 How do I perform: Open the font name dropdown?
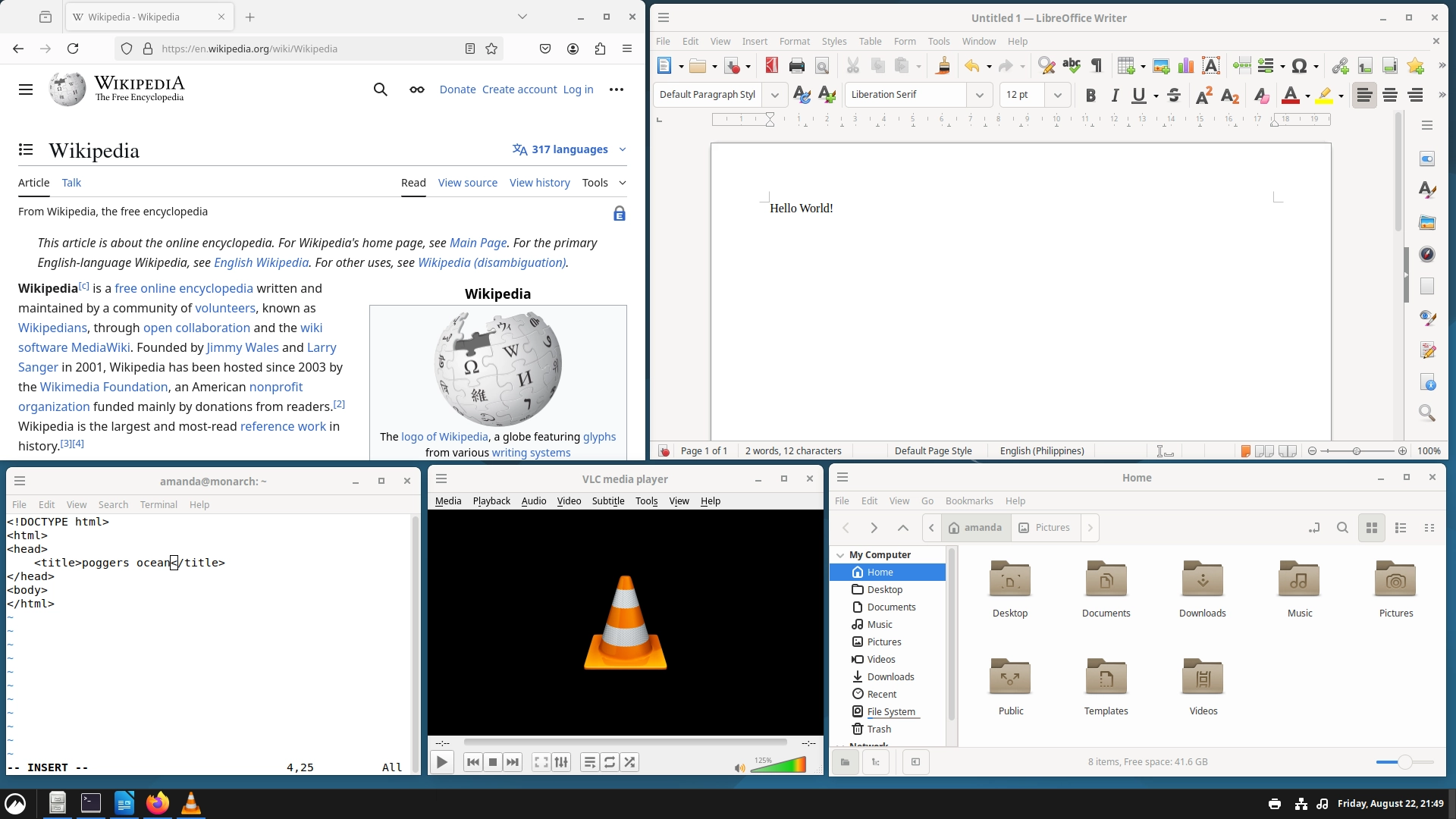(979, 95)
